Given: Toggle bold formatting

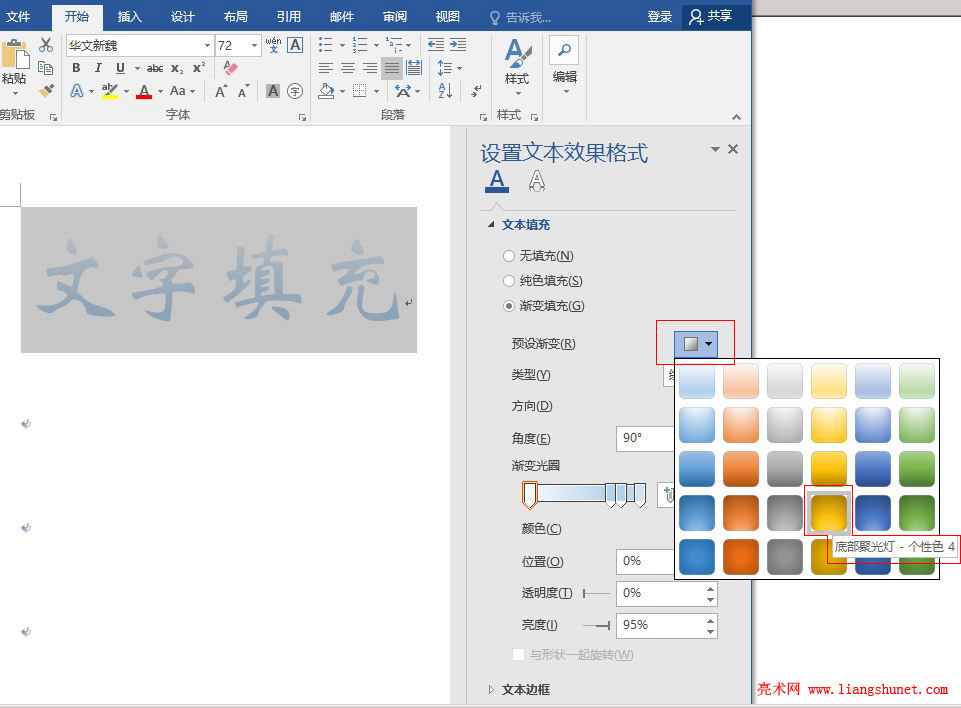Looking at the screenshot, I should pos(76,68).
